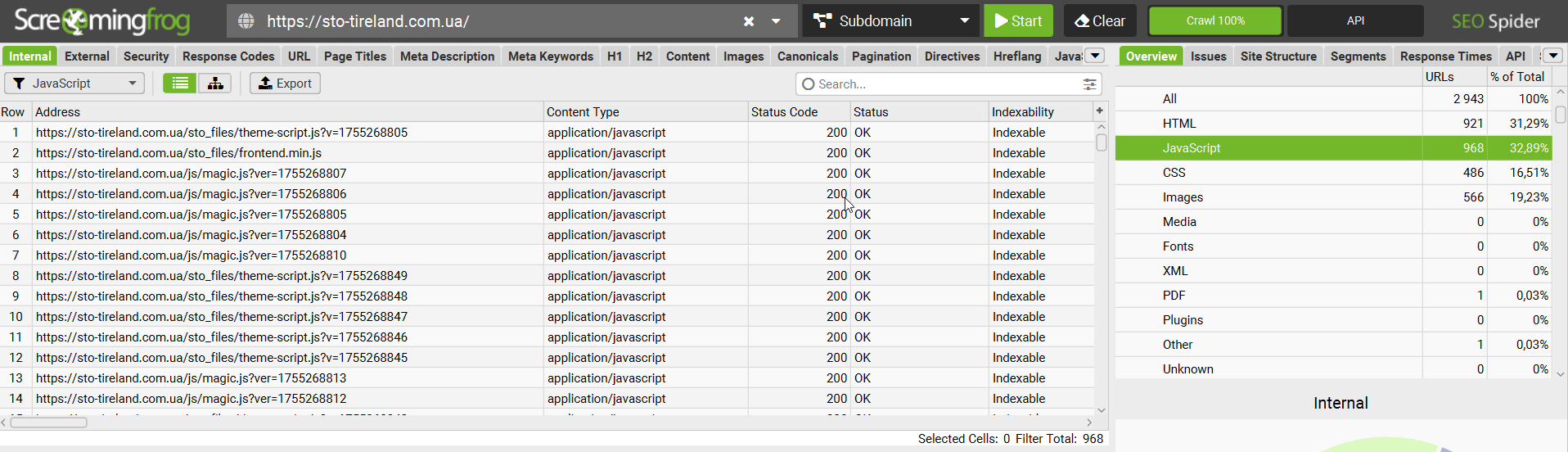
Task: Add column with the plus icon
Action: click(1100, 111)
